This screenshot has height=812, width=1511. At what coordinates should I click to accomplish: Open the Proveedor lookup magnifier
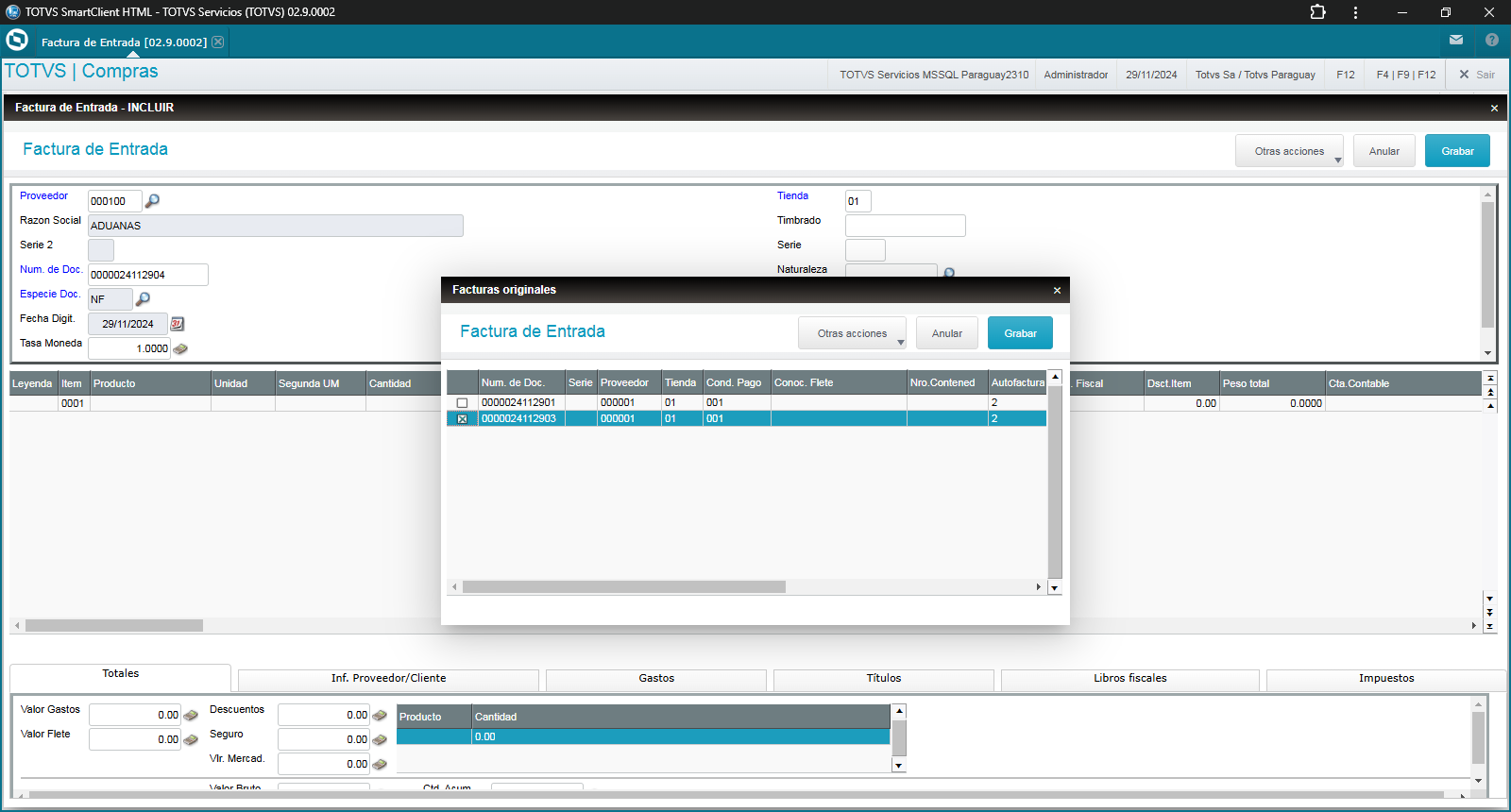(x=152, y=200)
